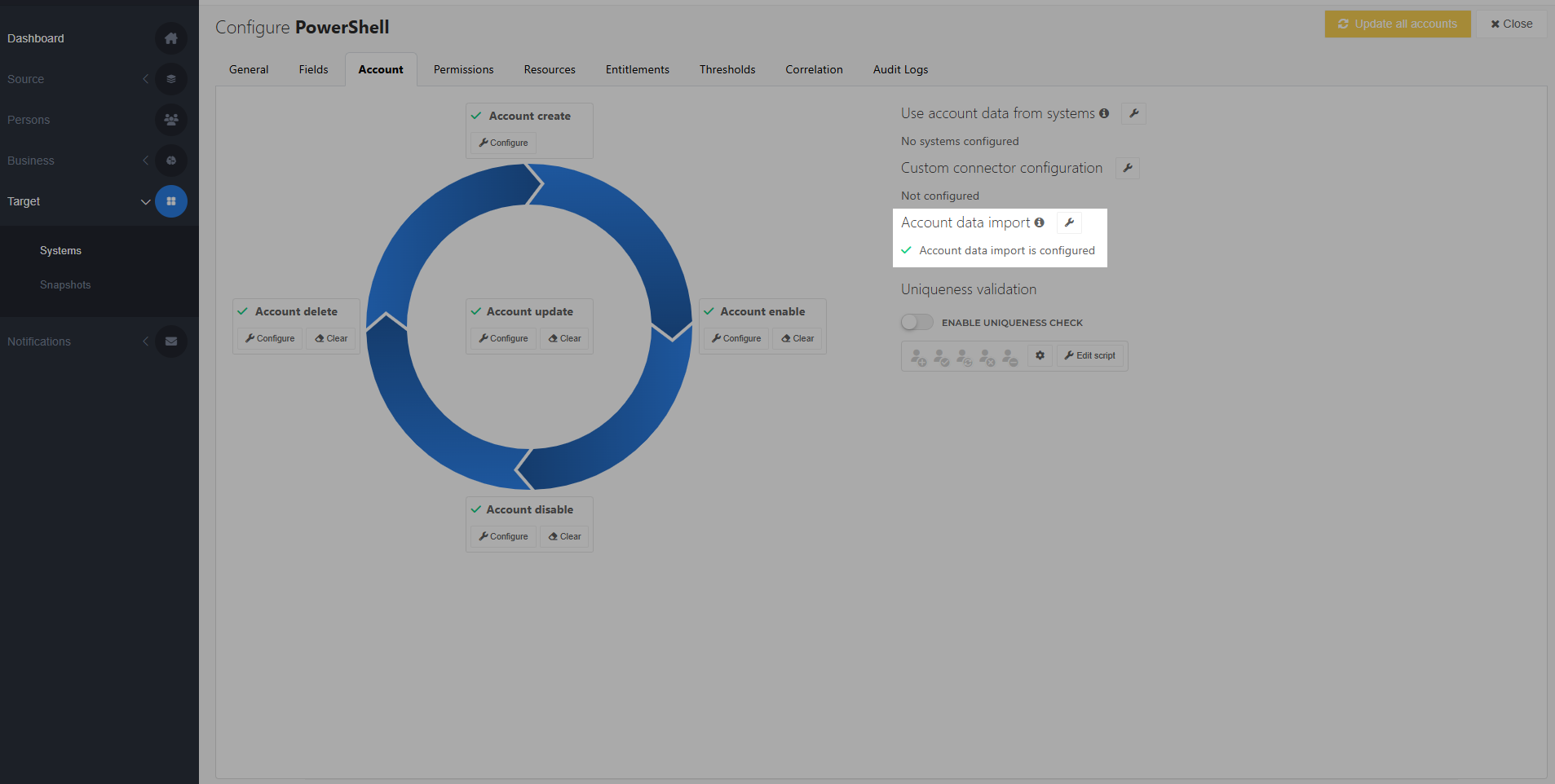Screen dimensions: 1555x784
Task: Toggle Enable Uniqueness Check switch
Action: click(x=917, y=322)
